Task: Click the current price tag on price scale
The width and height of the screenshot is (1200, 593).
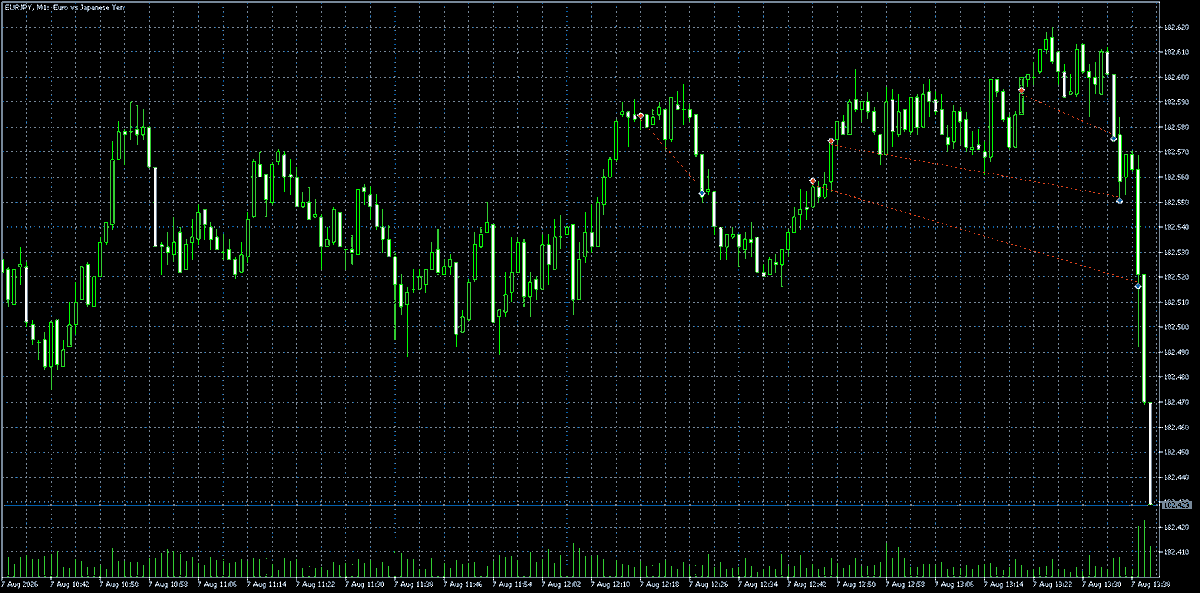Action: tap(1175, 505)
